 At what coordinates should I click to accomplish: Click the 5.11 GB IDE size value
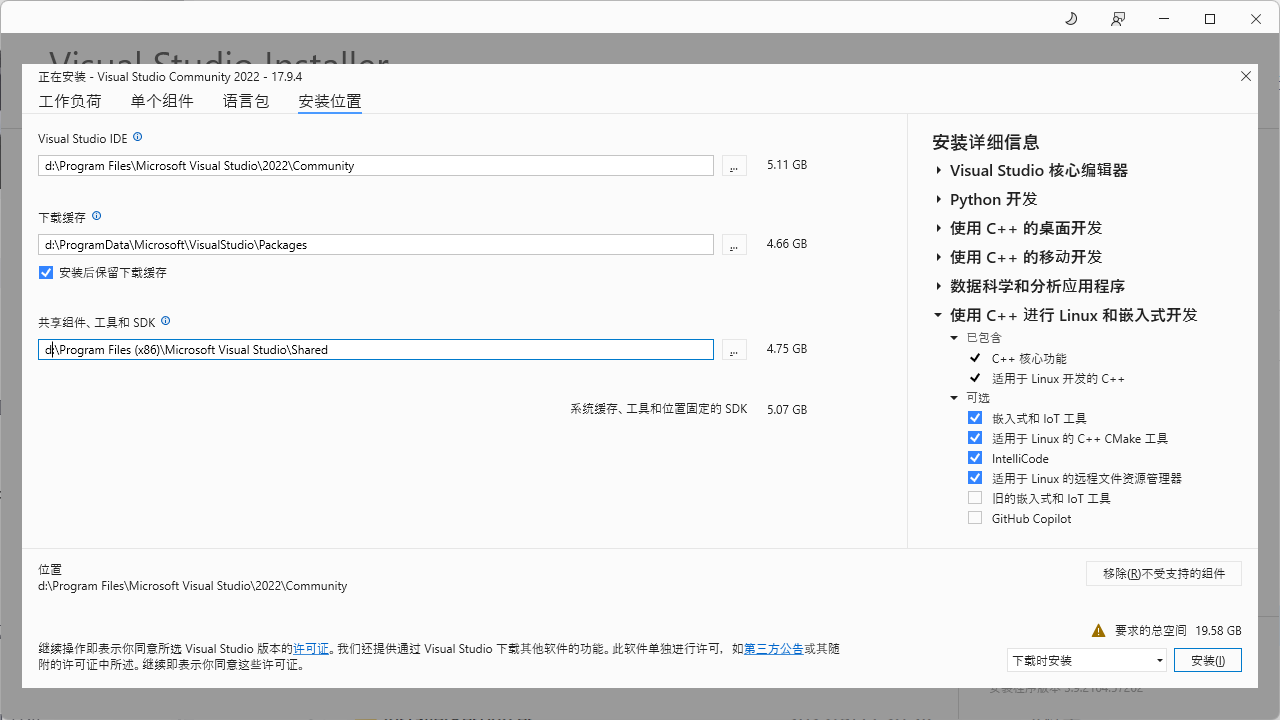787,165
